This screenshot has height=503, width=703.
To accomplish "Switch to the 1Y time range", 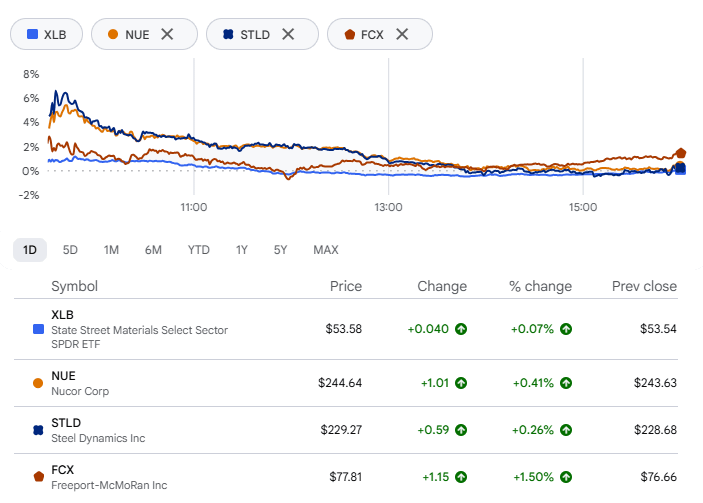I will coord(242,250).
